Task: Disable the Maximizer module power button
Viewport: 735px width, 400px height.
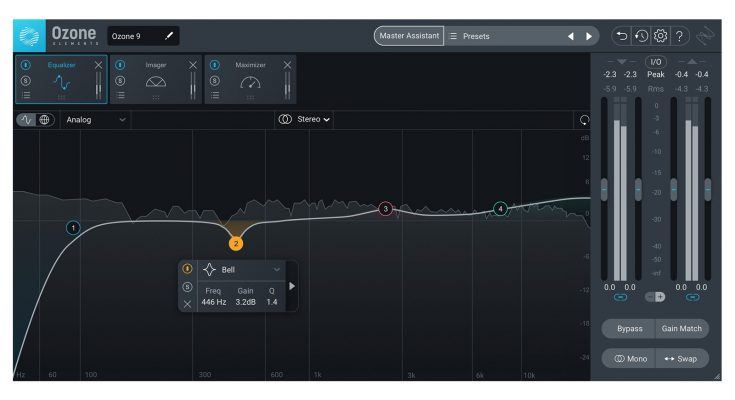Action: [215, 65]
